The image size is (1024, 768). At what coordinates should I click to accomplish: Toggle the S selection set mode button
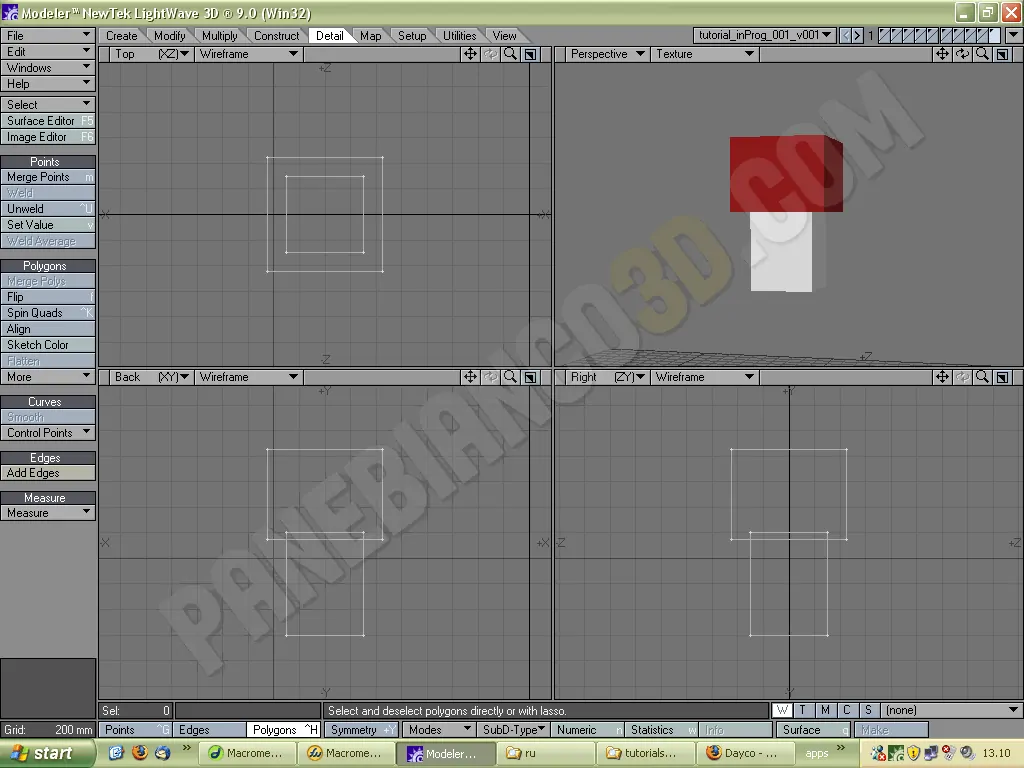869,710
